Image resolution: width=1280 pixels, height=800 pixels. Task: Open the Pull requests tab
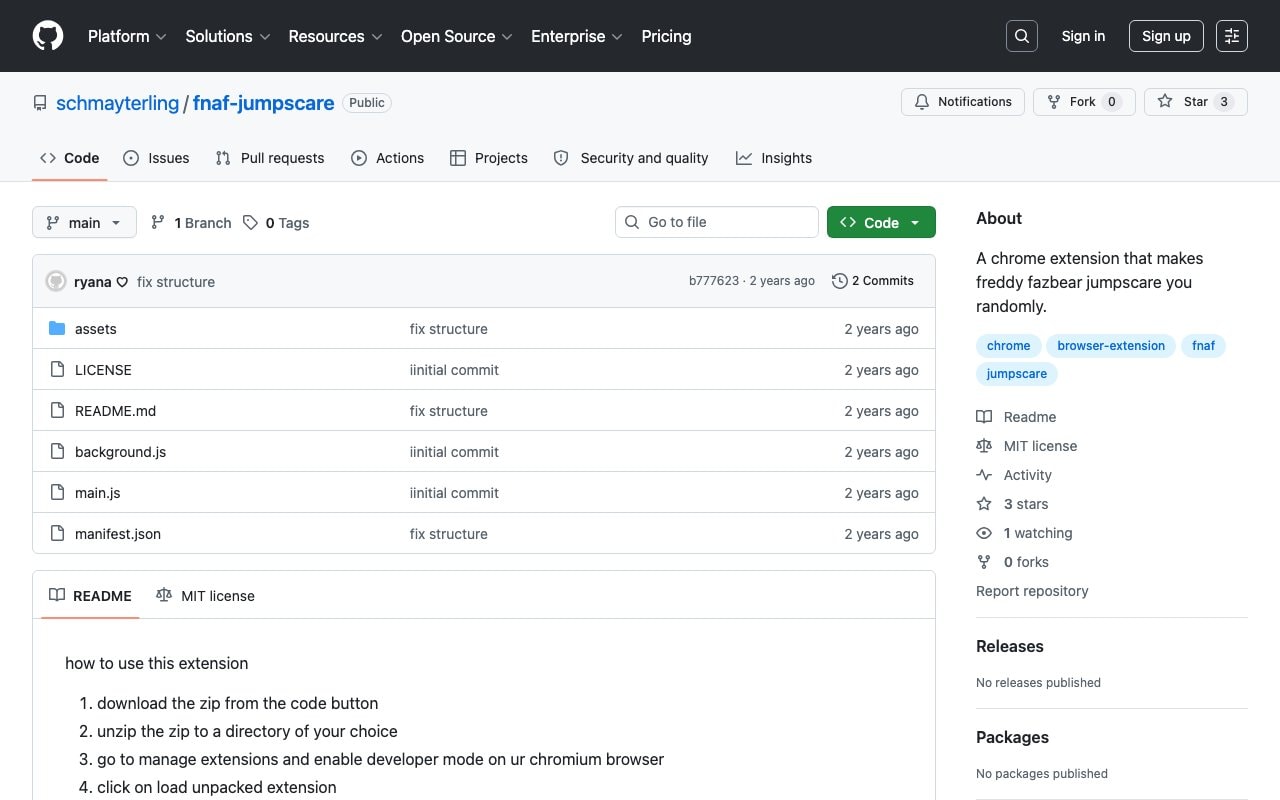[270, 158]
